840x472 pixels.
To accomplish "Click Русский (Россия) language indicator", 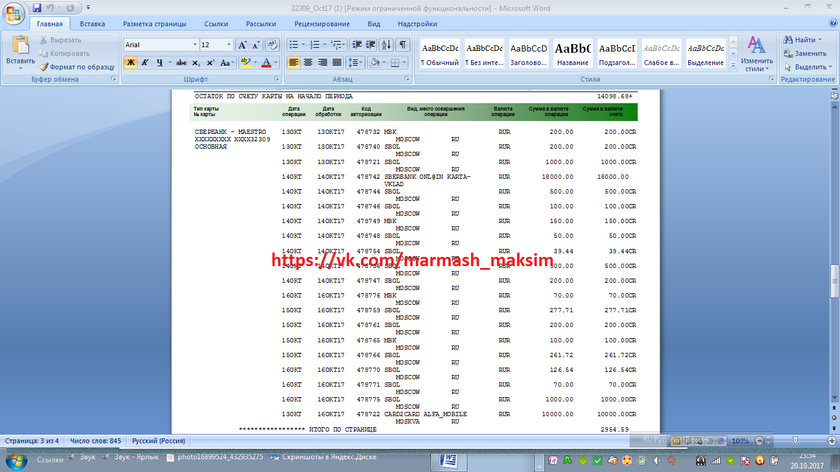I will click(159, 440).
